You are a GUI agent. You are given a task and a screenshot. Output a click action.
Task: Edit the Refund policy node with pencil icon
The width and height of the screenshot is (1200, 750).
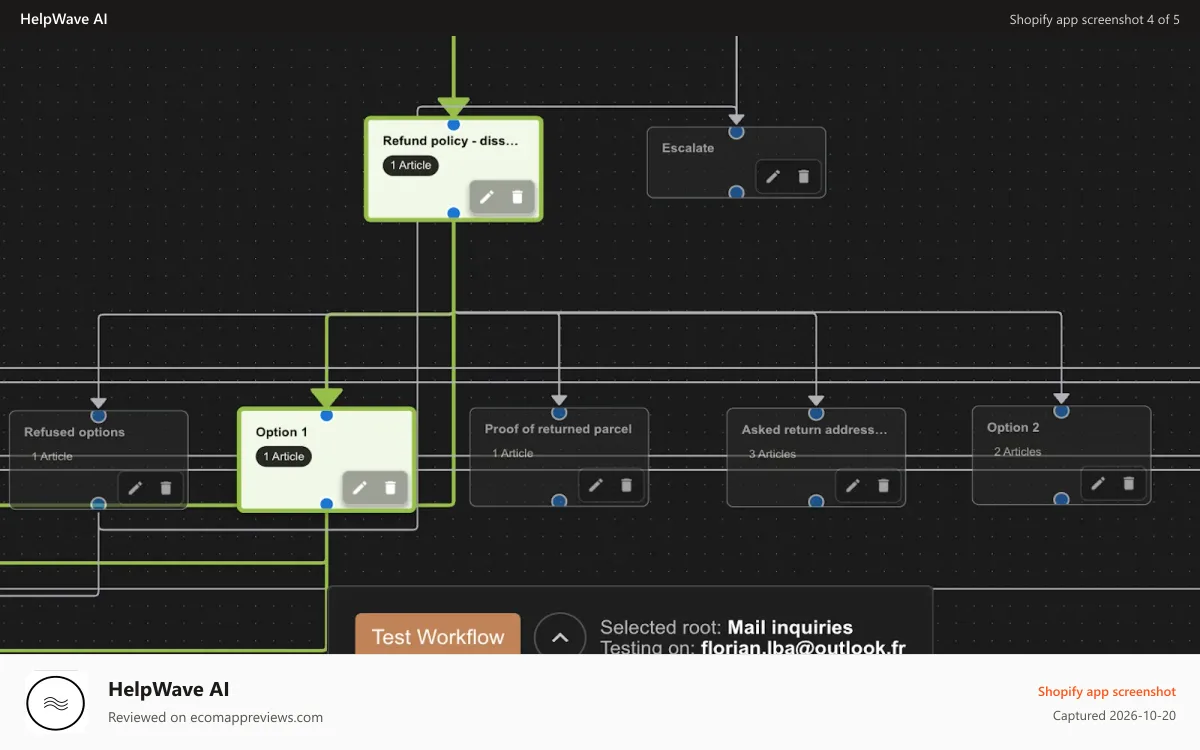click(x=487, y=197)
